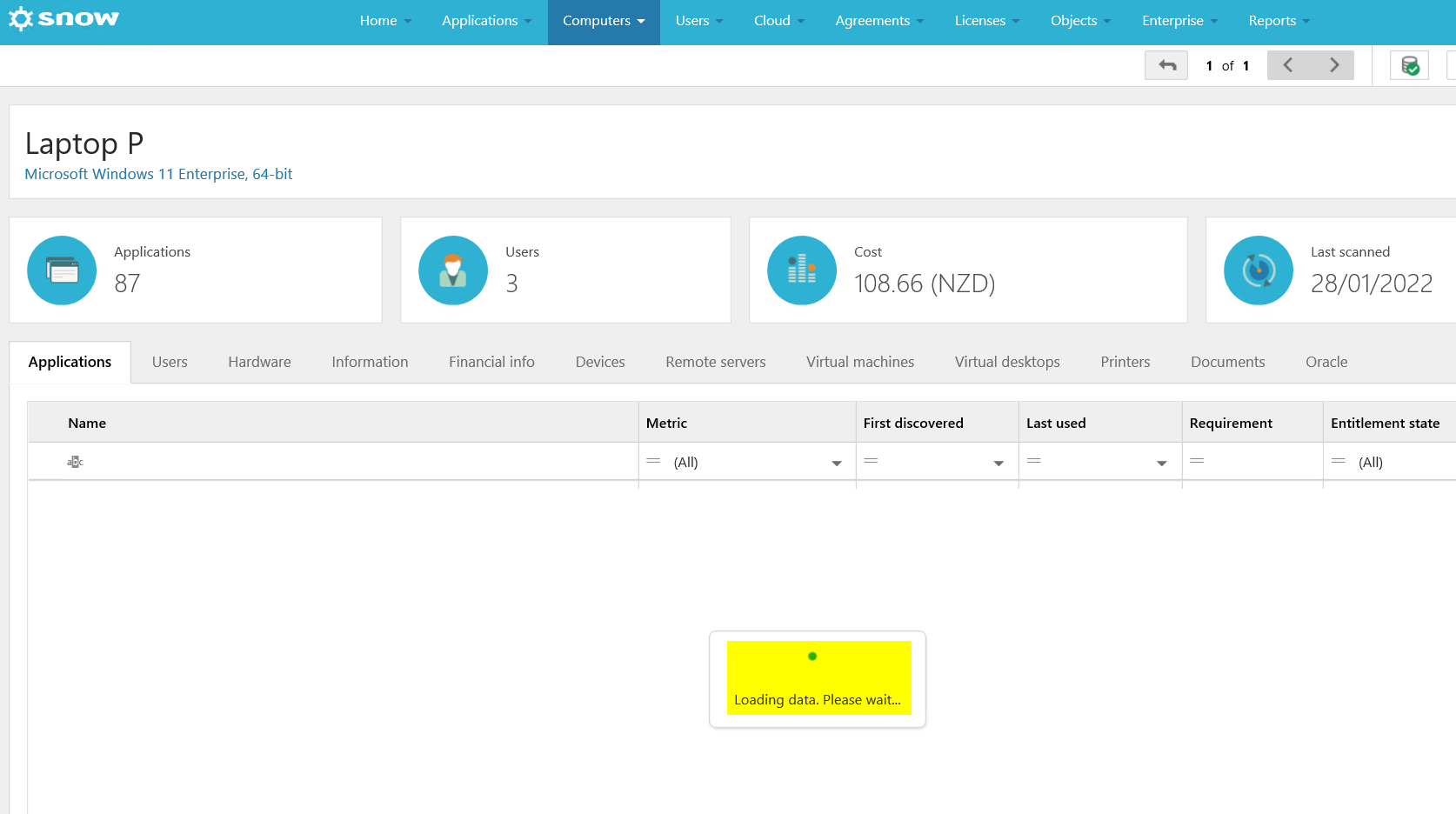
Task: Click the Metric filter equals operator icon
Action: (x=653, y=461)
